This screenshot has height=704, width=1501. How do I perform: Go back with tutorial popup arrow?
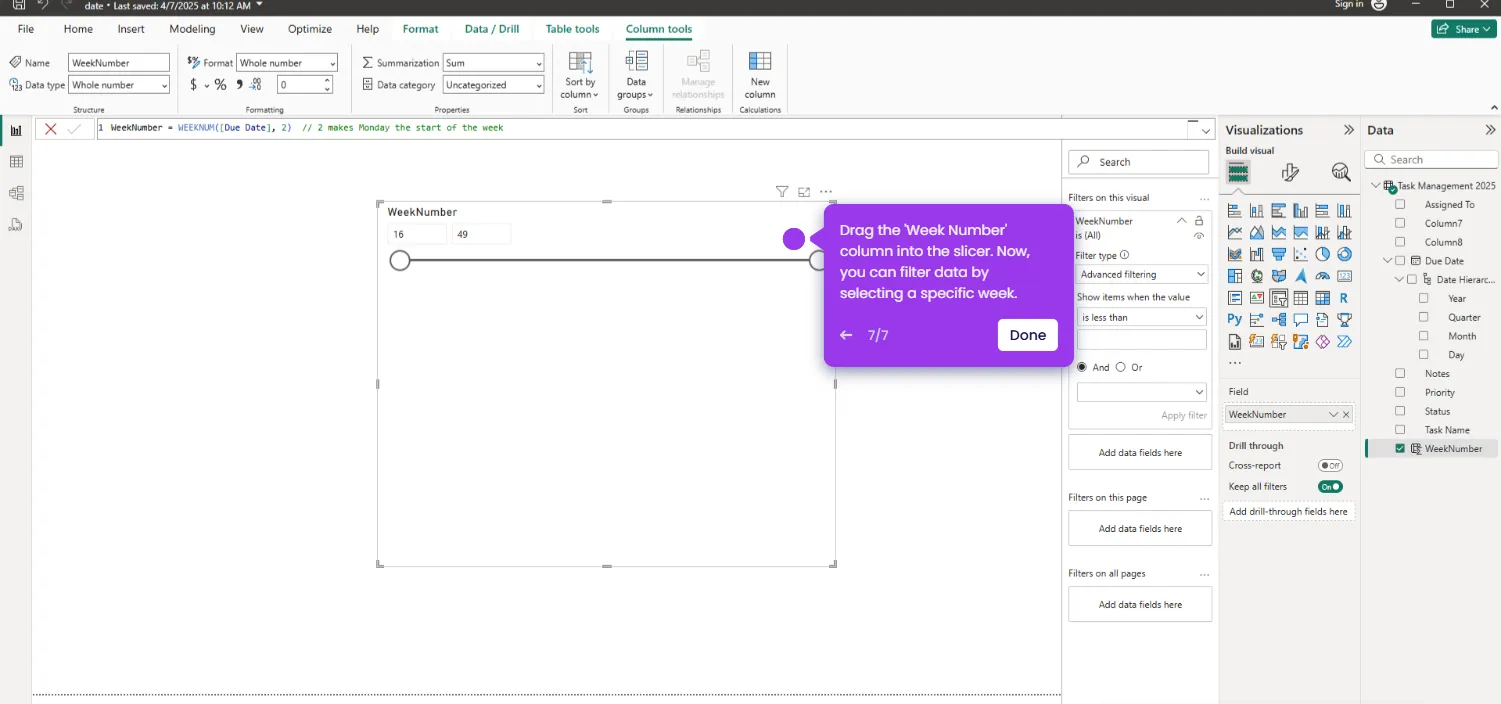coord(846,335)
